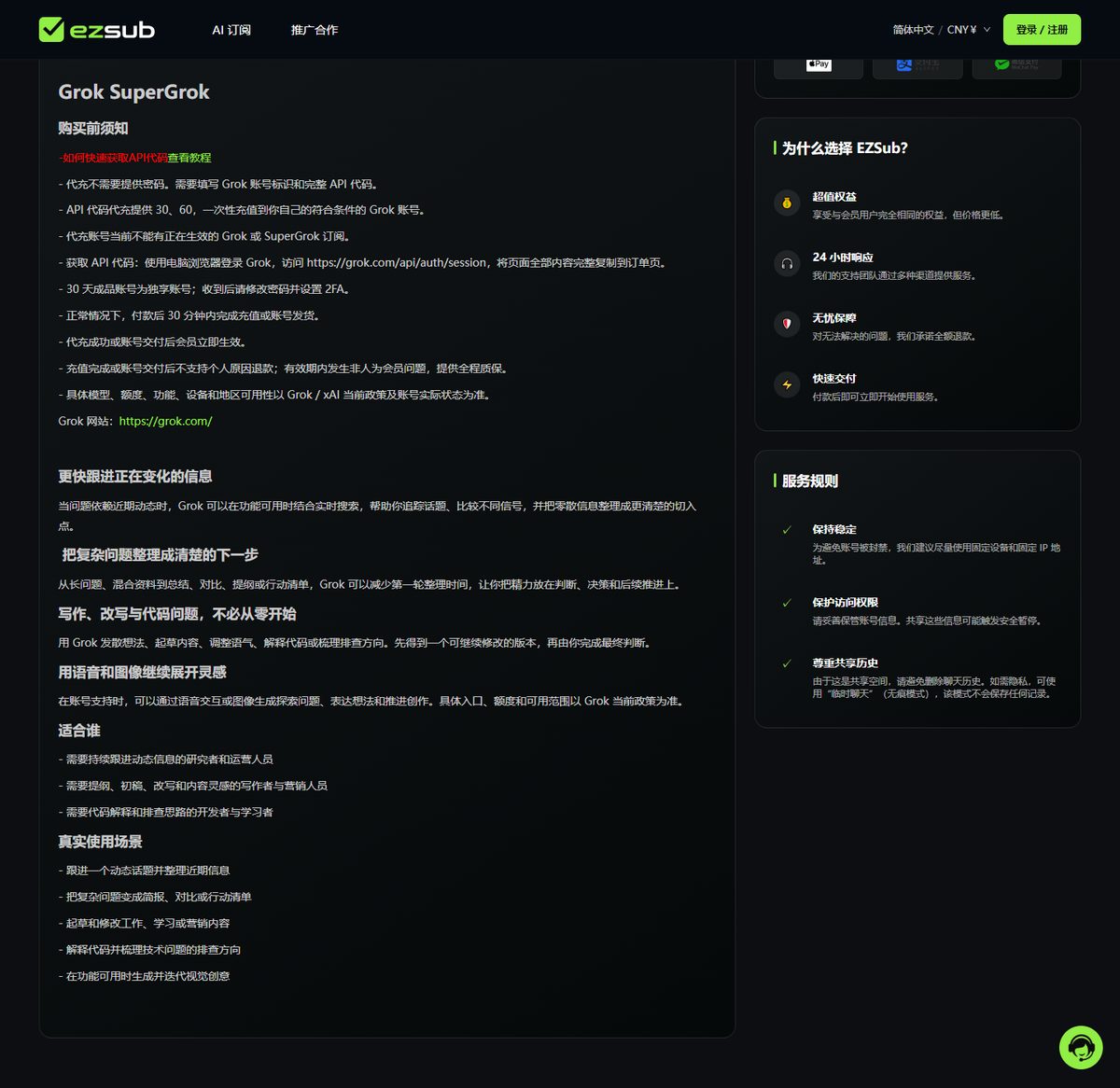Open the 查看教程 tutorial link
Image resolution: width=1120 pixels, height=1088 pixels.
(189, 158)
